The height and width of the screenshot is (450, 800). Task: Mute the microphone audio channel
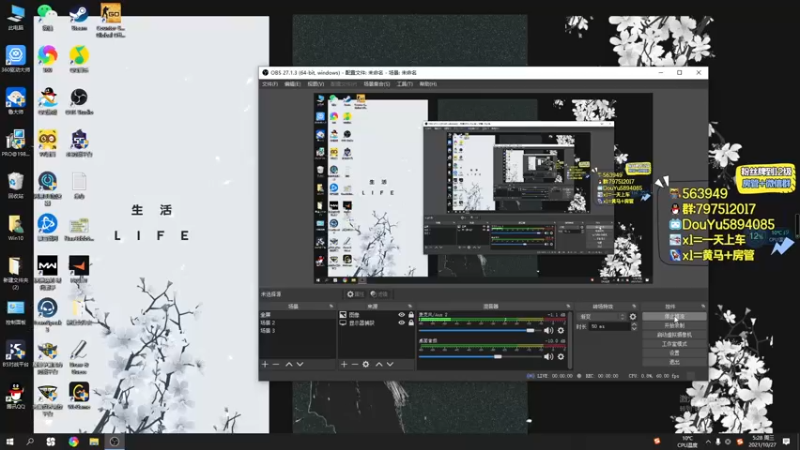[x=548, y=331]
